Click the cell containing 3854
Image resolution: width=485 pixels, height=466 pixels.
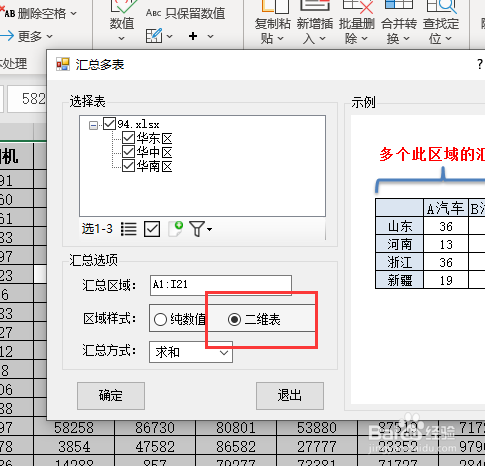point(74,447)
